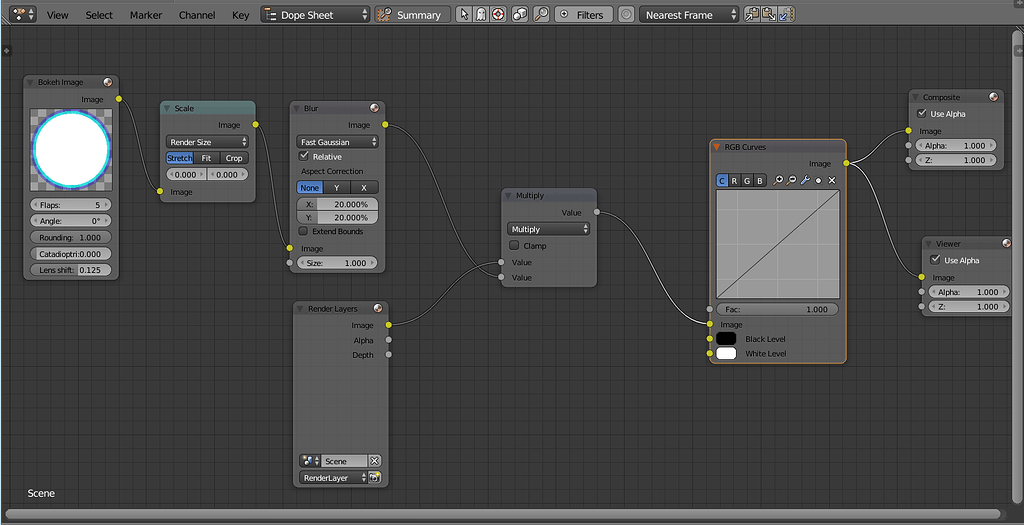Toggle the RGB Curves clipping dot icon
This screenshot has width=1024, height=525.
pos(818,181)
